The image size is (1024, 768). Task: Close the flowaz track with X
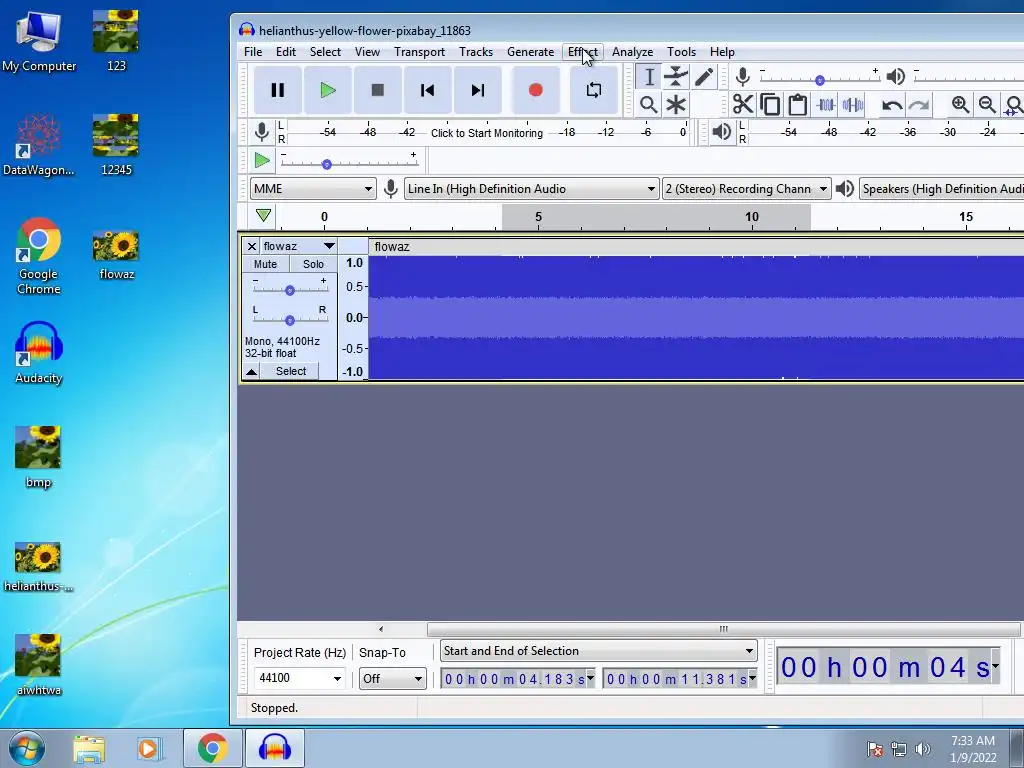[251, 246]
